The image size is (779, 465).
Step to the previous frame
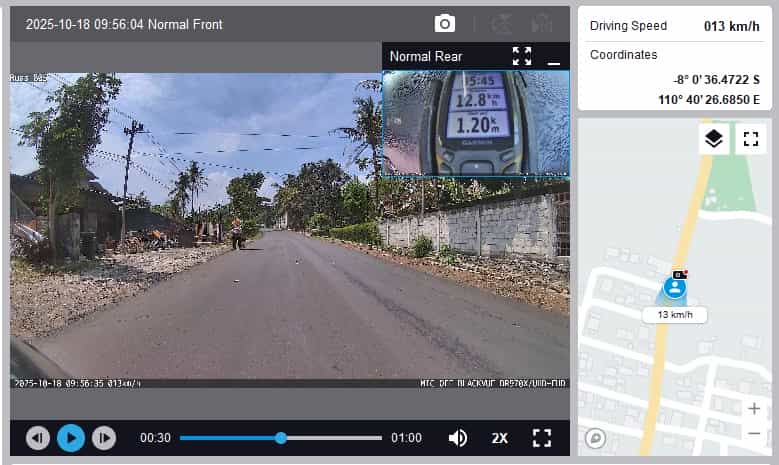click(38, 438)
